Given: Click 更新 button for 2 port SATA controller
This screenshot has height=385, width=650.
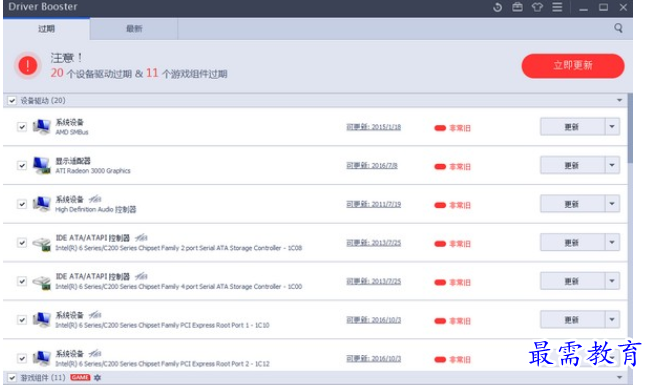Looking at the screenshot, I should pyautogui.click(x=572, y=242).
